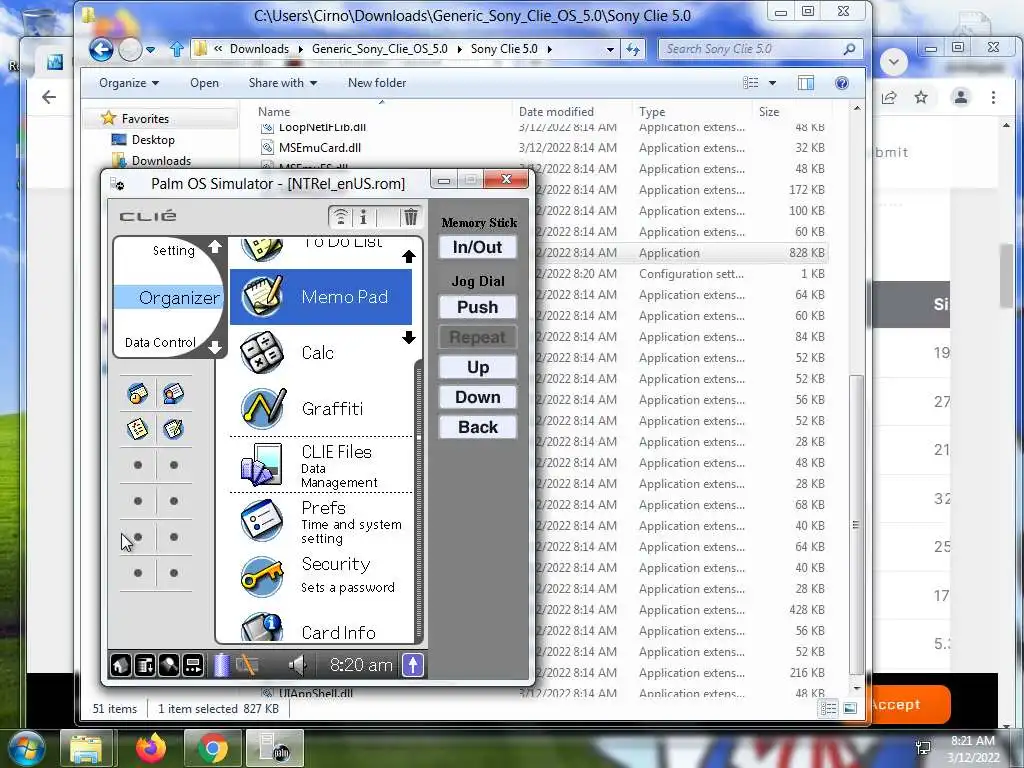Click Downloads in the address breadcrumb
1024x768 pixels.
(x=259, y=49)
